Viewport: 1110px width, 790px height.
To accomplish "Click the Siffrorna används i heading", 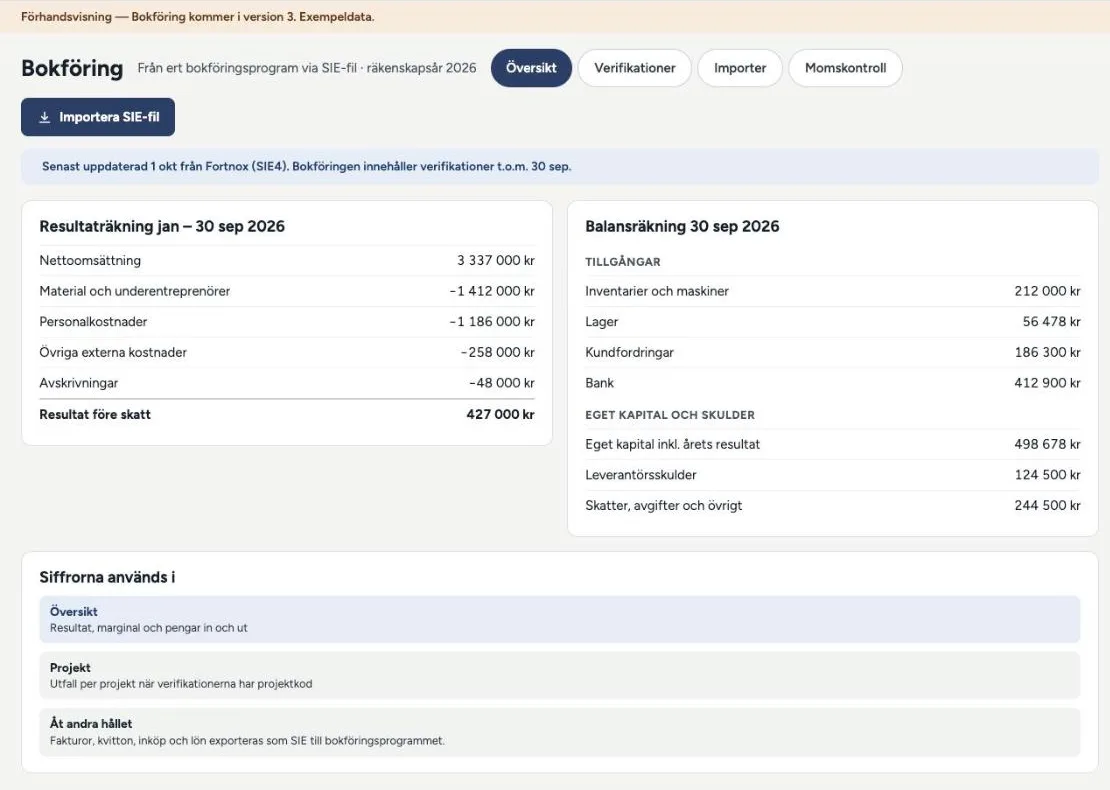I will tap(107, 577).
